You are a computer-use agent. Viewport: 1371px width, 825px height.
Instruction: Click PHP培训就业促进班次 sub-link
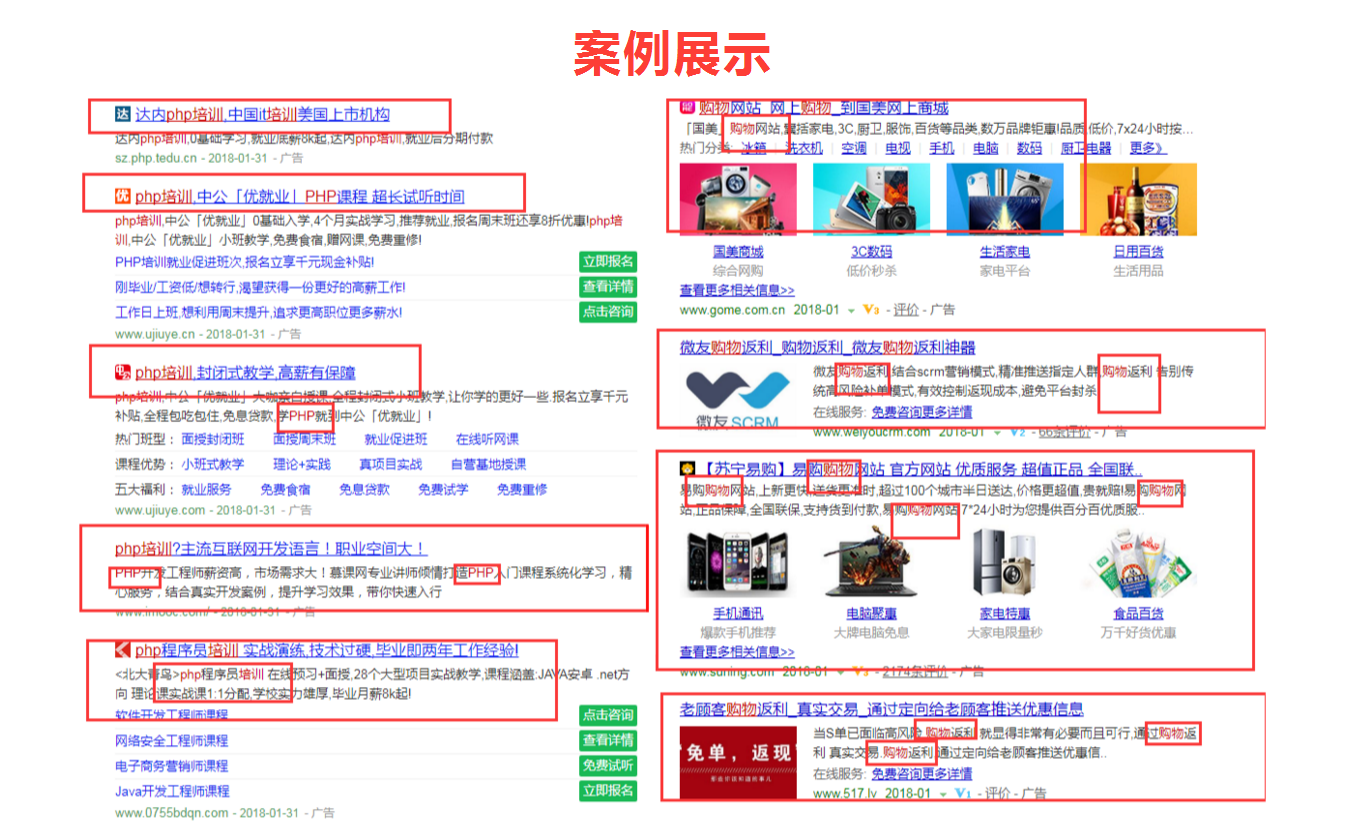click(245, 262)
